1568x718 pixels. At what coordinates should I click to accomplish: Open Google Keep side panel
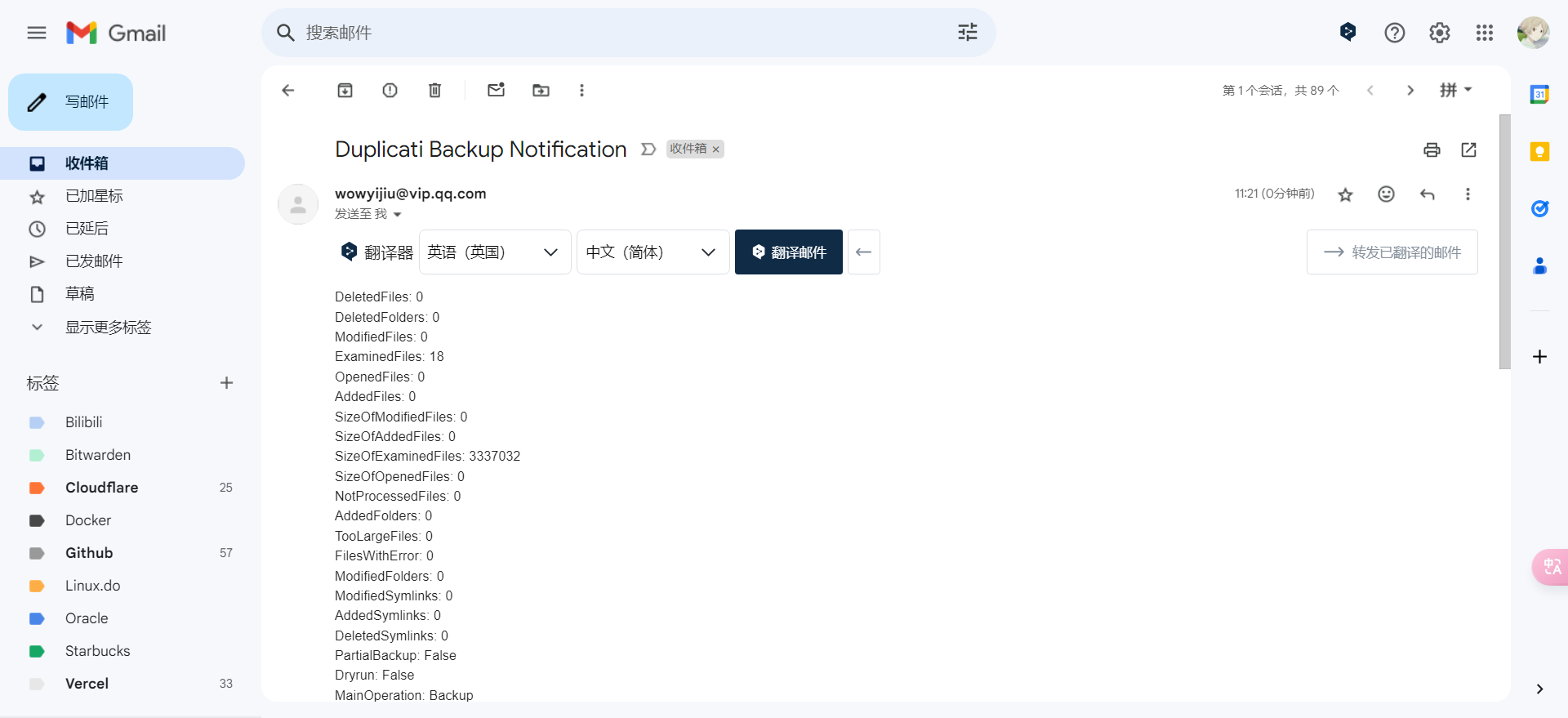(1539, 151)
